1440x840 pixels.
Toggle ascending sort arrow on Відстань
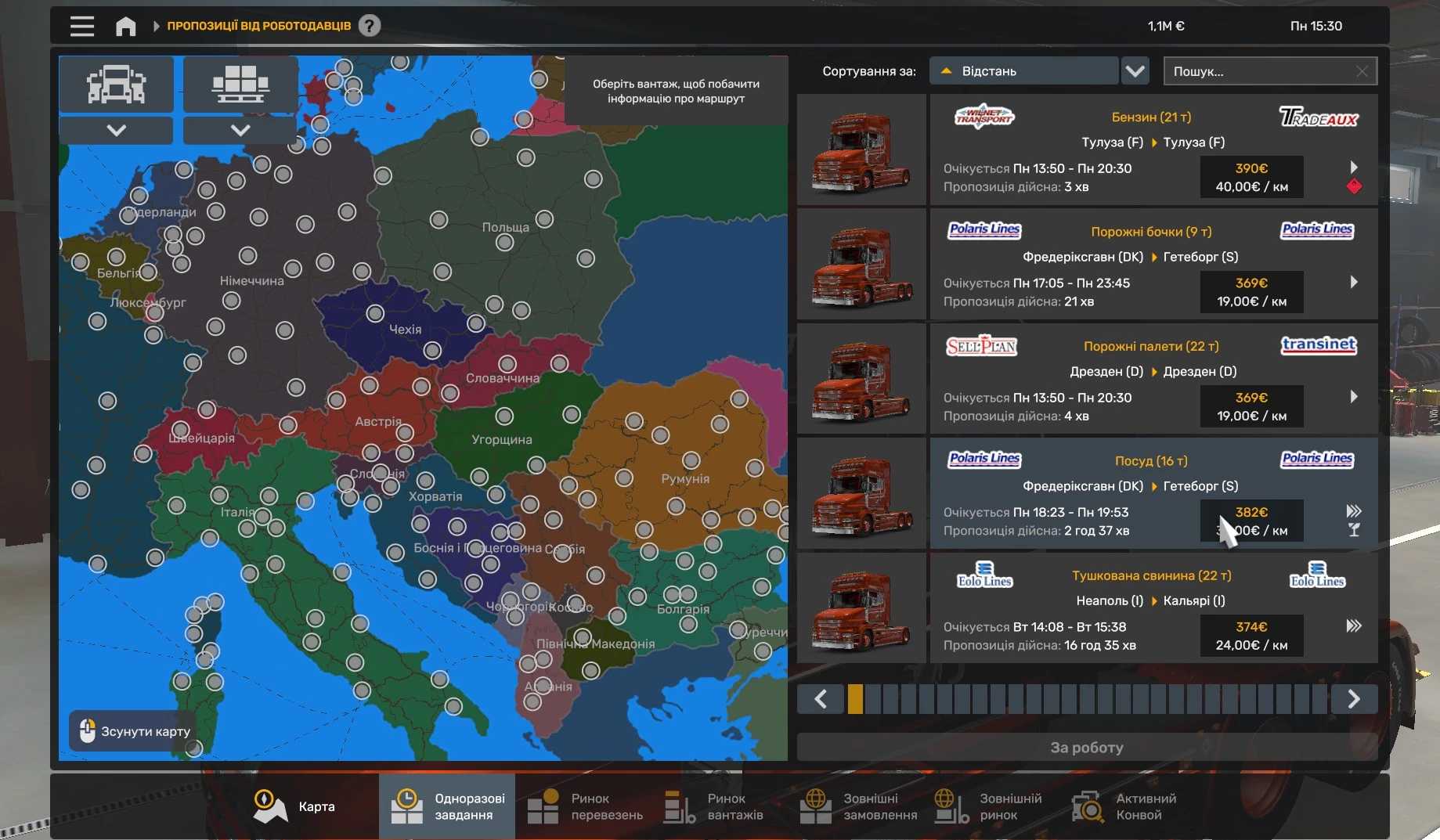(946, 71)
